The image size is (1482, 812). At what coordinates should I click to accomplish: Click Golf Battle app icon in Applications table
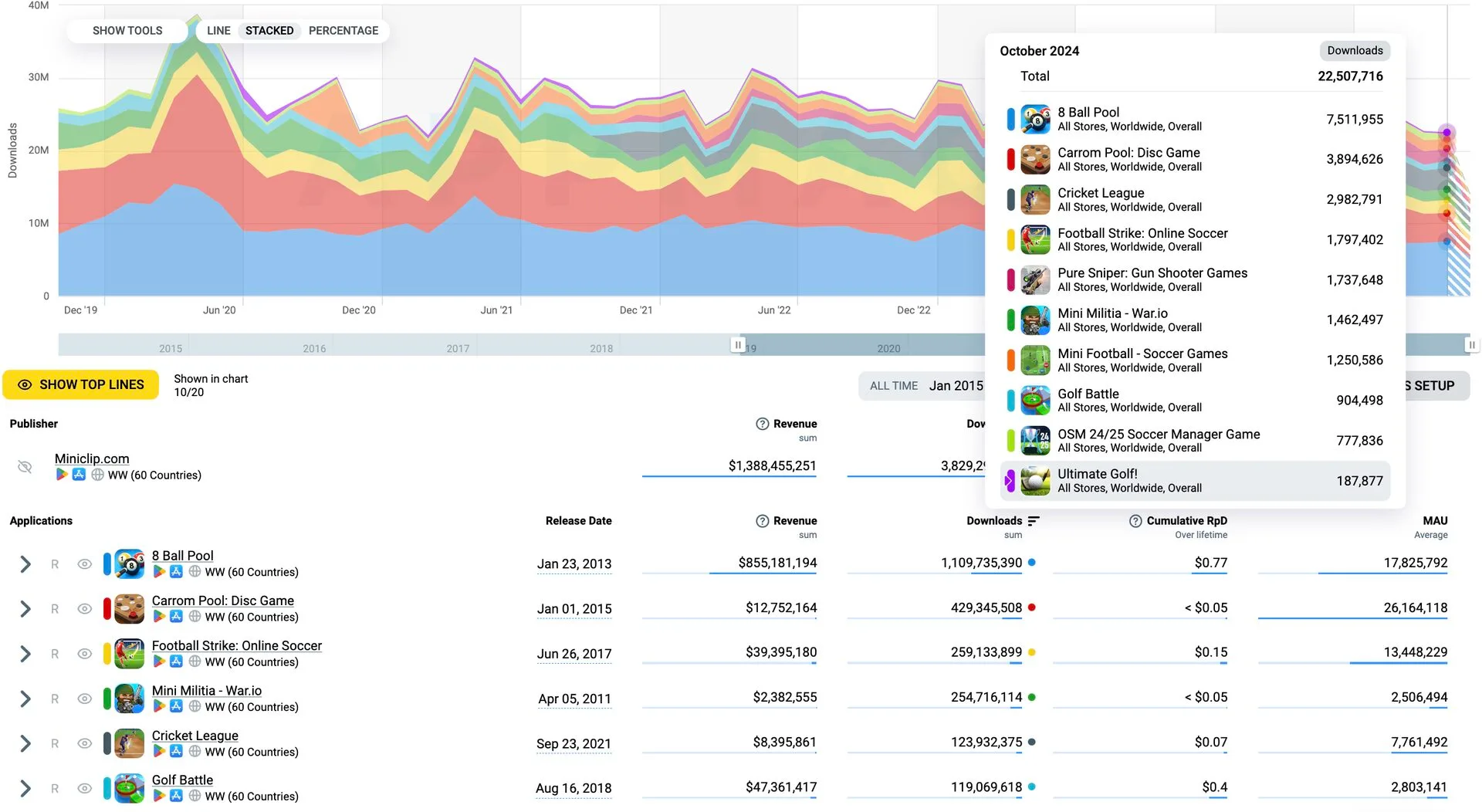(130, 788)
